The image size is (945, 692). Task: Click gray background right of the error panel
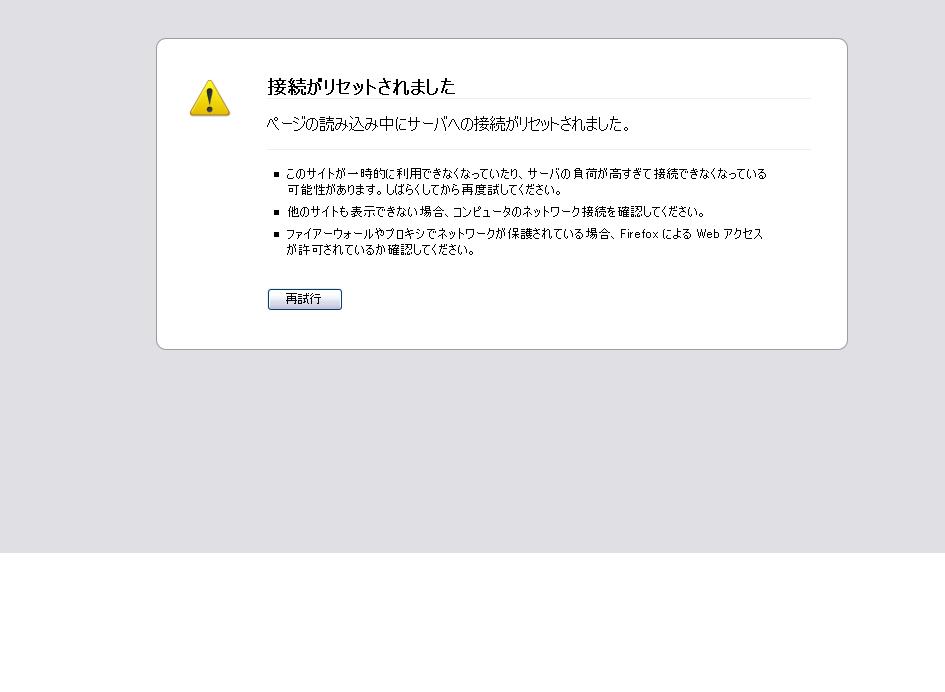(x=897, y=241)
